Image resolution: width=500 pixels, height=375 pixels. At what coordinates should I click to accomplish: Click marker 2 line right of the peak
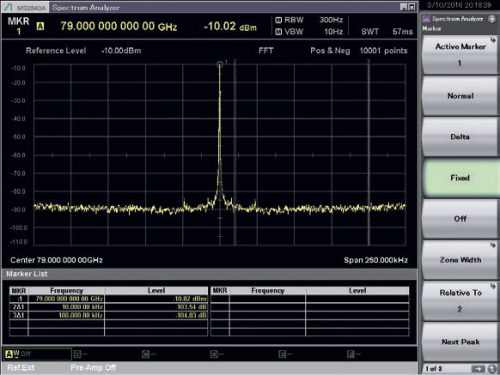coord(235,153)
